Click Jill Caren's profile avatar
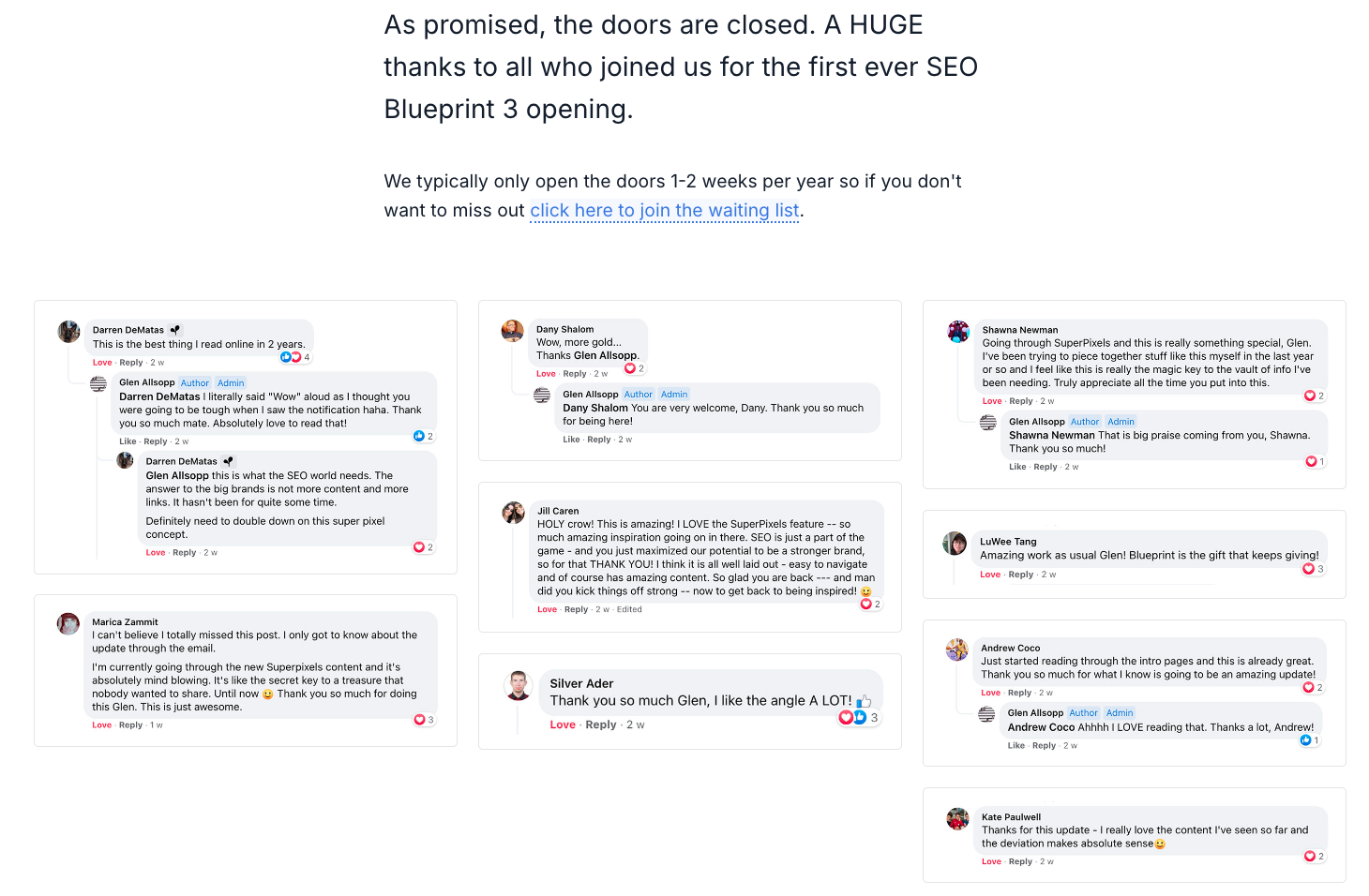The height and width of the screenshot is (896, 1369). tap(514, 512)
